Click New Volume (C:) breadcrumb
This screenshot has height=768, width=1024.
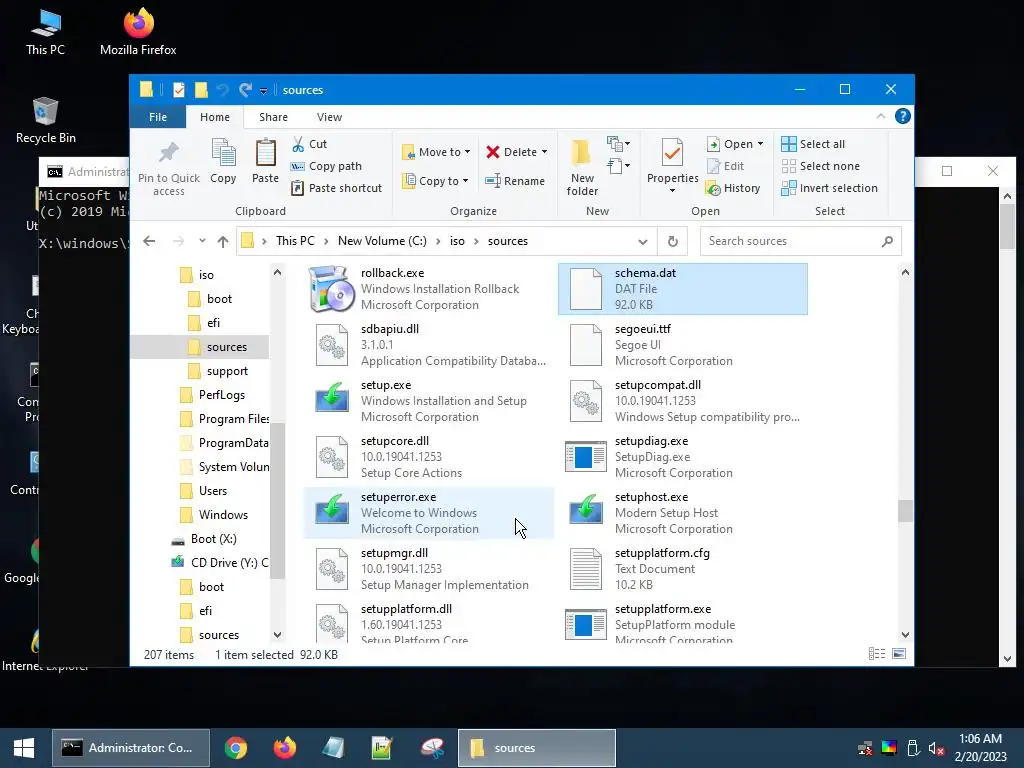382,241
